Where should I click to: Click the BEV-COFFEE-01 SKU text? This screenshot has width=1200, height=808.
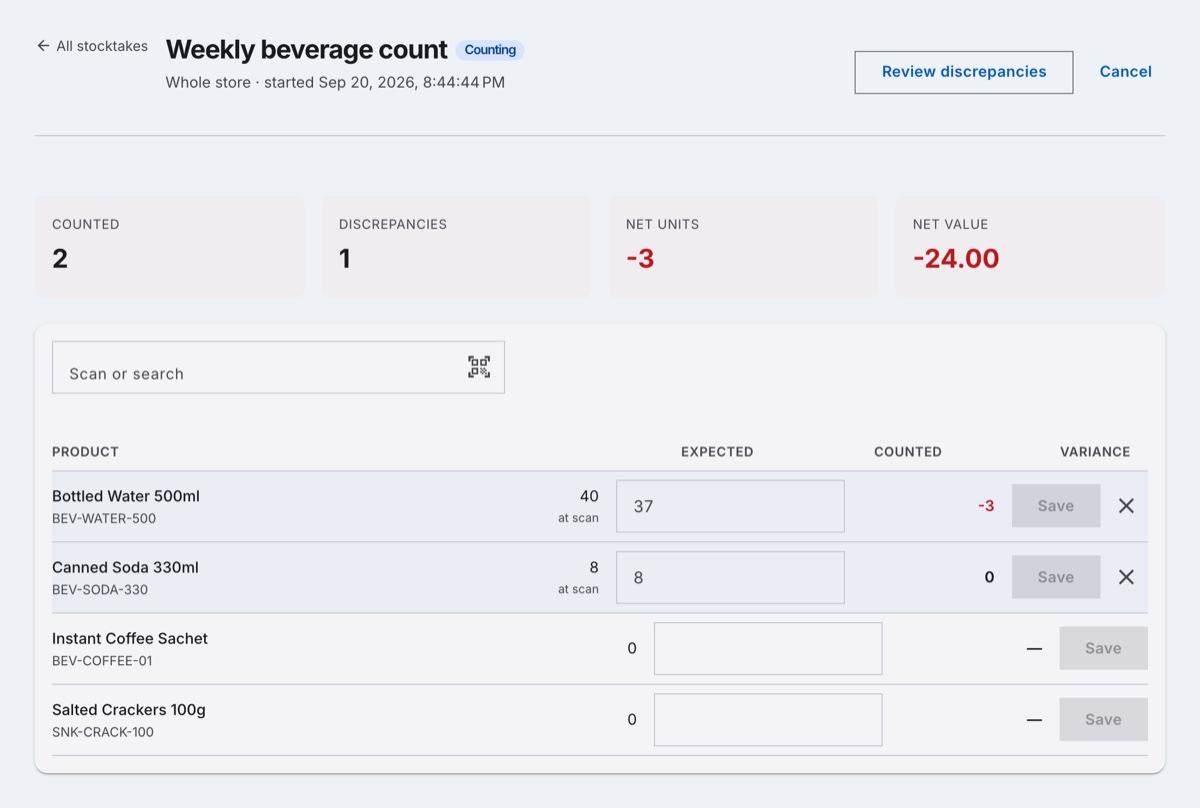coord(102,661)
